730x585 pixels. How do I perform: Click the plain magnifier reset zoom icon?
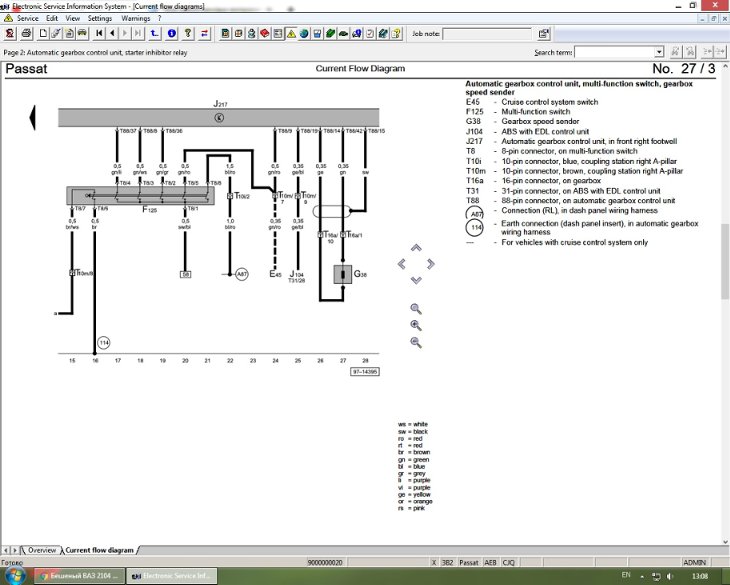point(416,309)
